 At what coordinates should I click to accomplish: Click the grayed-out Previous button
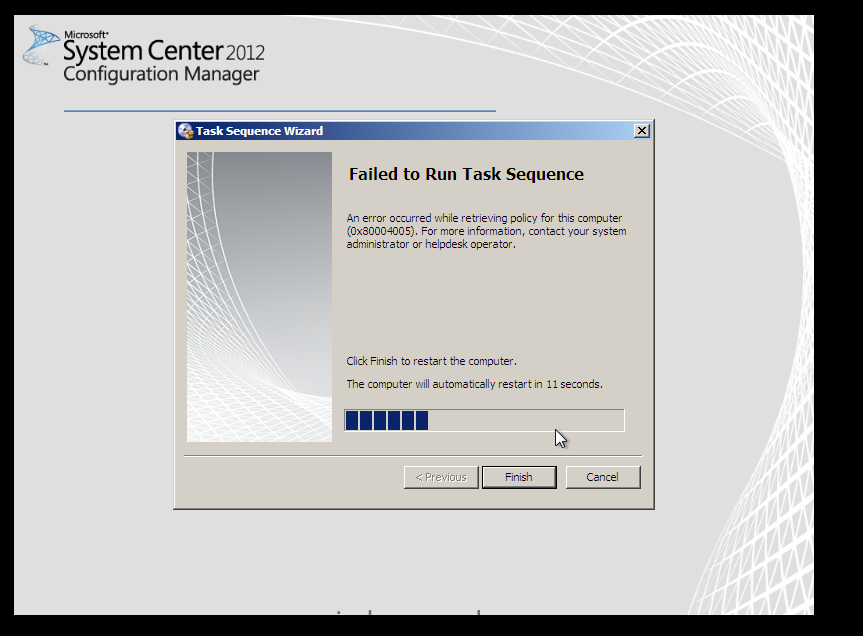click(x=441, y=477)
